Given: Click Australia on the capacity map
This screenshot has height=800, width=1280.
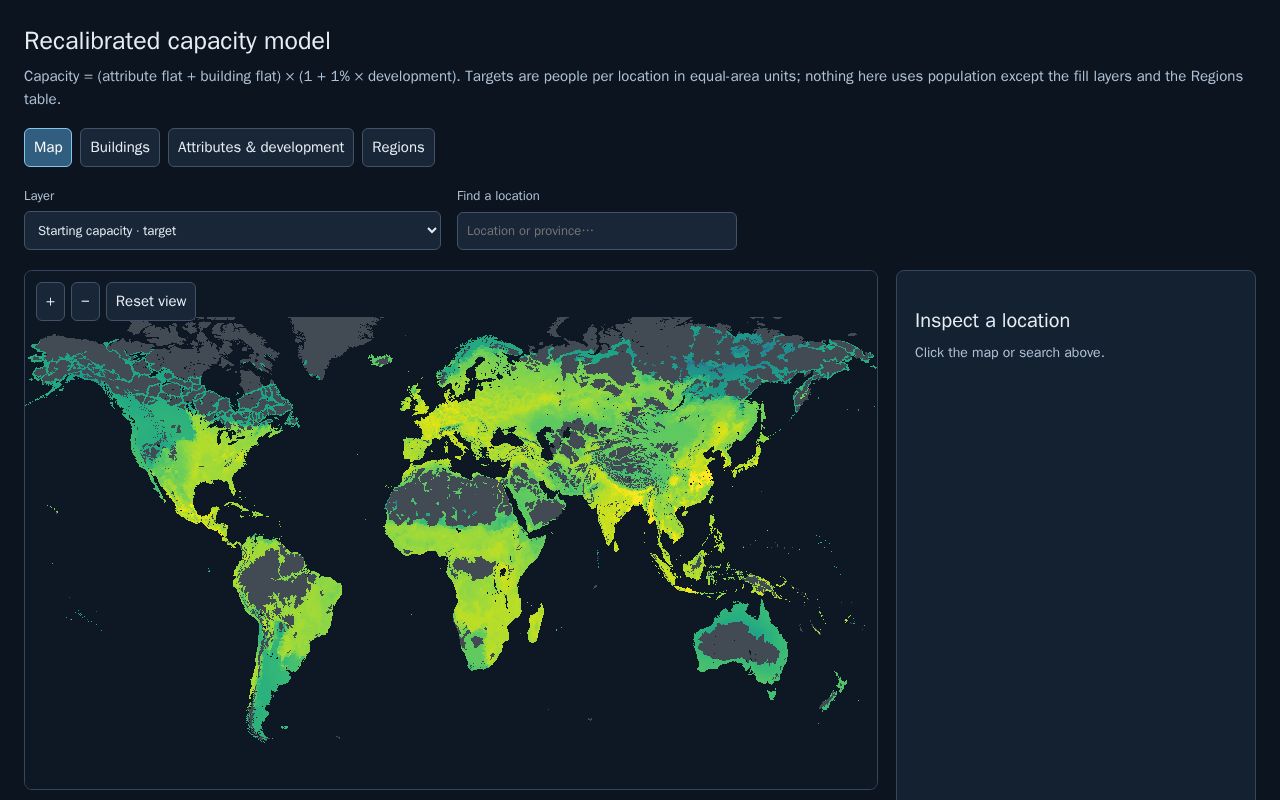Looking at the screenshot, I should click(x=740, y=642).
